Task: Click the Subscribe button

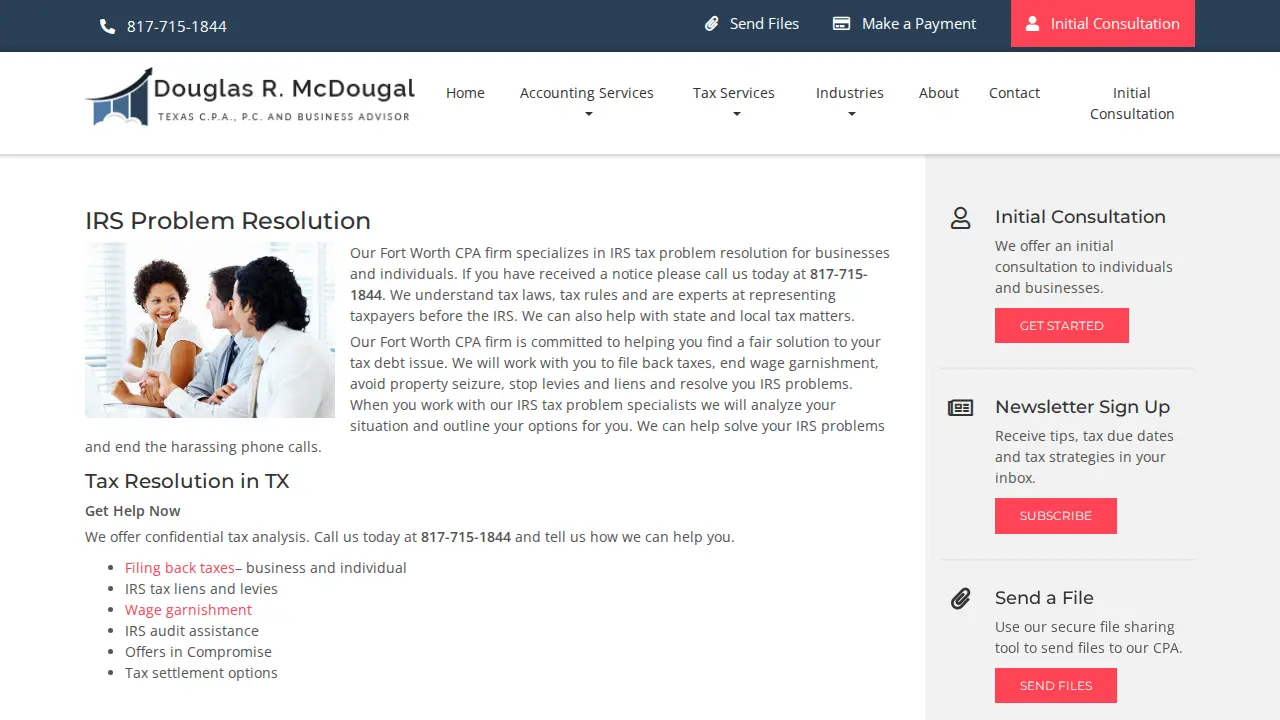Action: point(1056,516)
